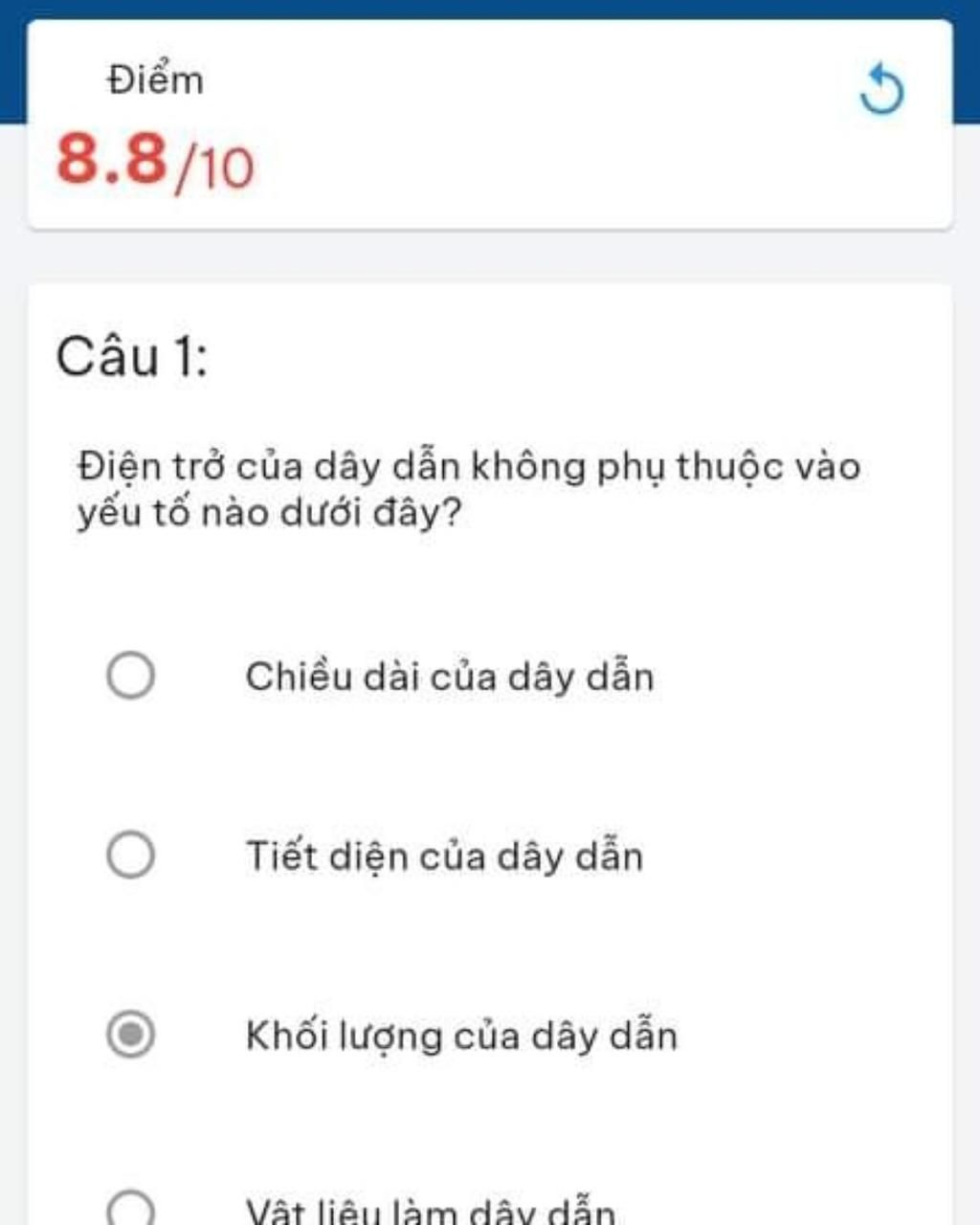Screen dimensions: 980x1225
Task: Click the blue retry quiz arrow icon
Action: point(881,90)
